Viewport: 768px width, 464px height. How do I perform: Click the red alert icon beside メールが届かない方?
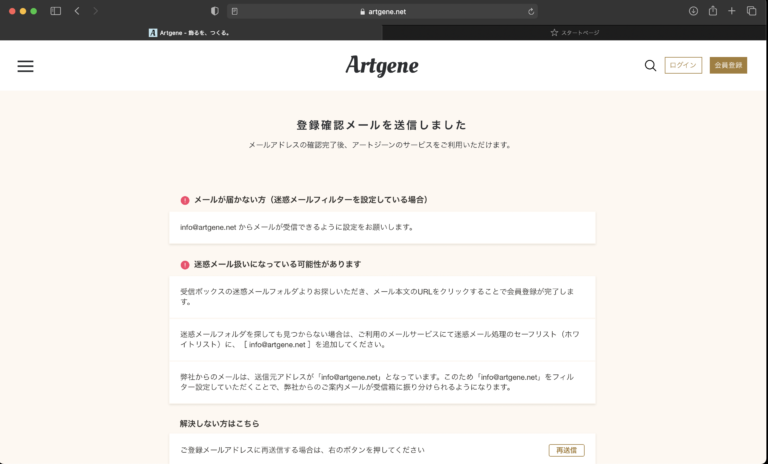[x=184, y=200]
